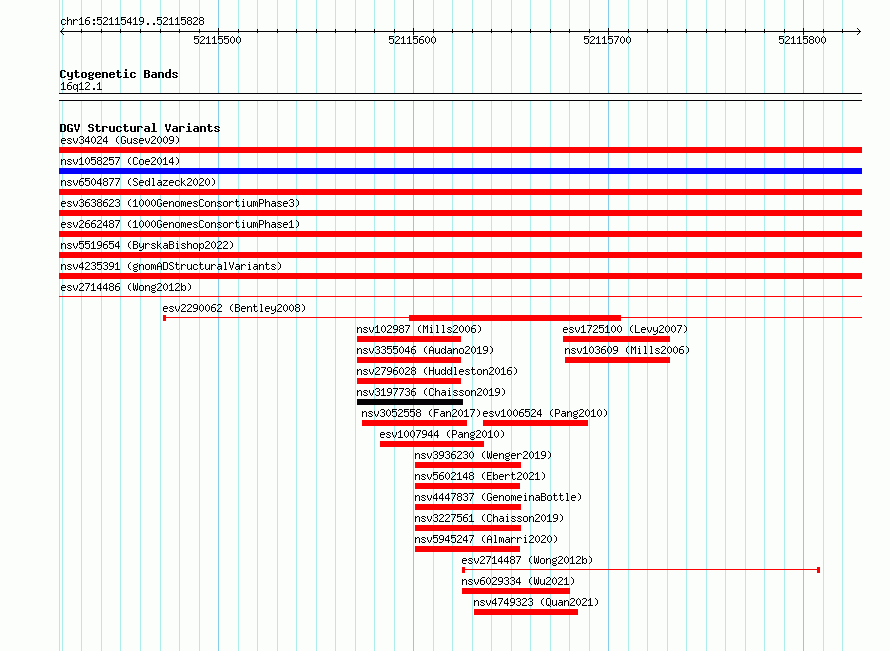Image resolution: width=890 pixels, height=651 pixels.
Task: Open esv1006524 (Pang2010) variant label
Action: click(545, 413)
